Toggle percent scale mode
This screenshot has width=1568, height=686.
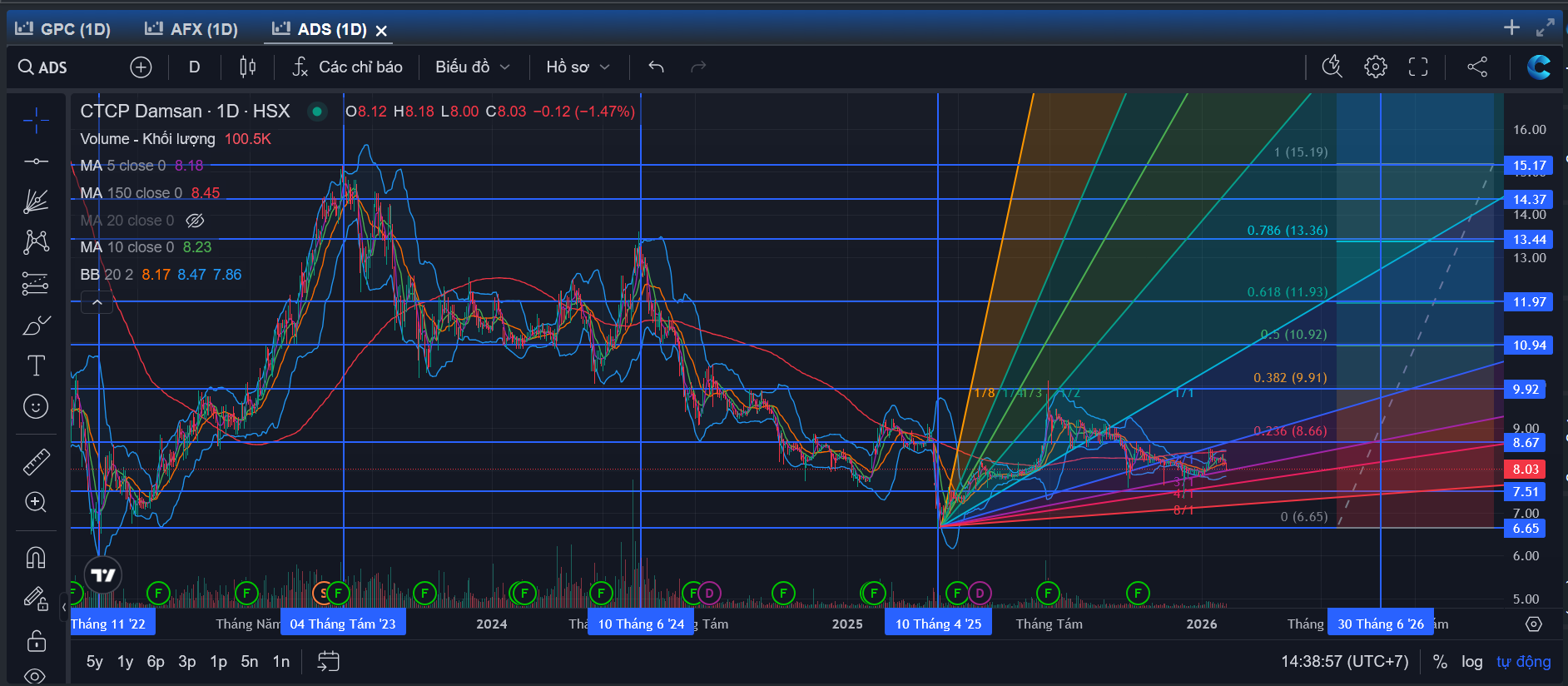coord(1440,662)
